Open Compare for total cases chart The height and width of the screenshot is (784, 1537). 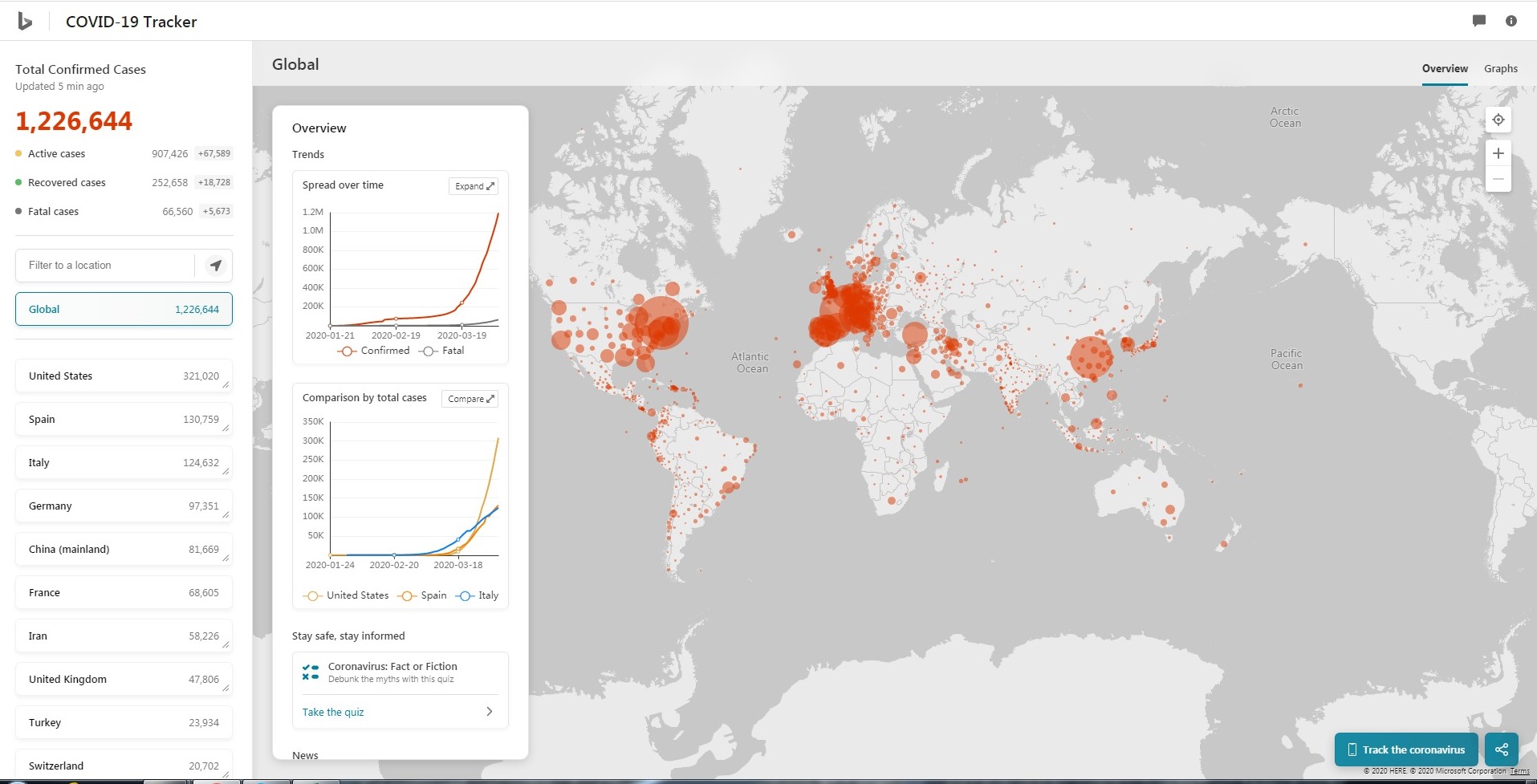point(470,399)
